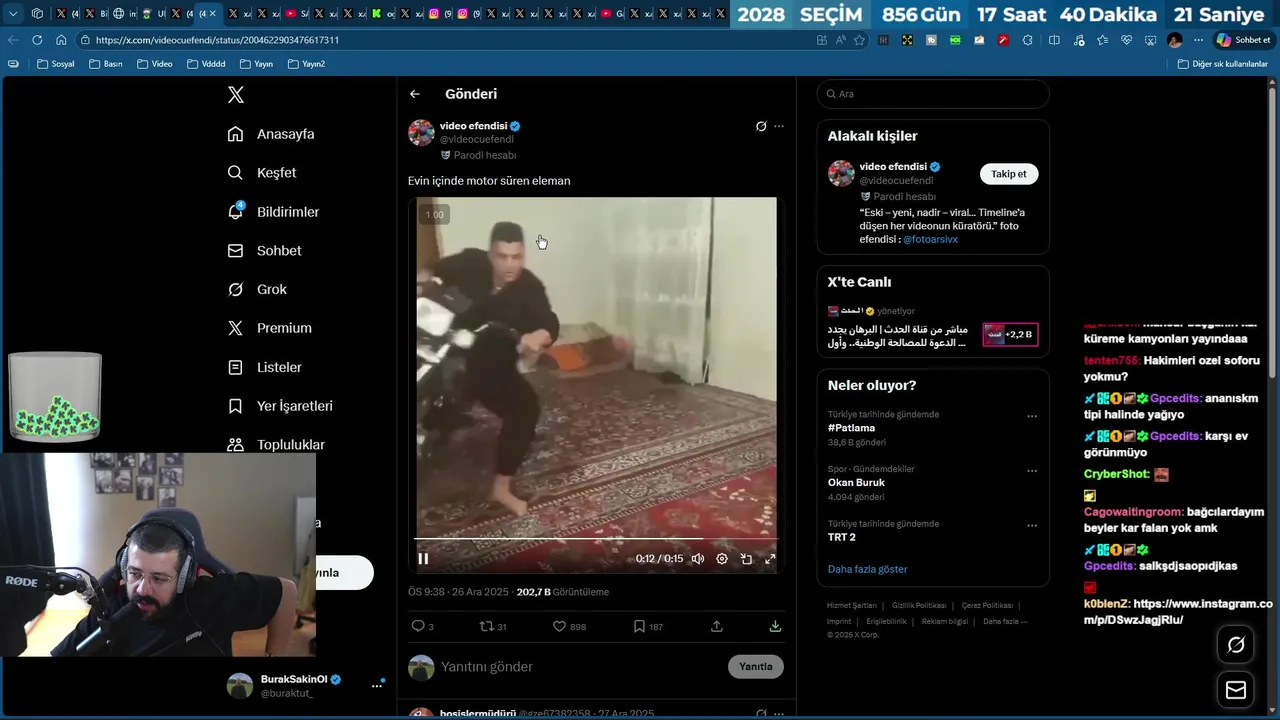Viewport: 1280px width, 720px height.
Task: Download the video via green icon
Action: [775, 627]
